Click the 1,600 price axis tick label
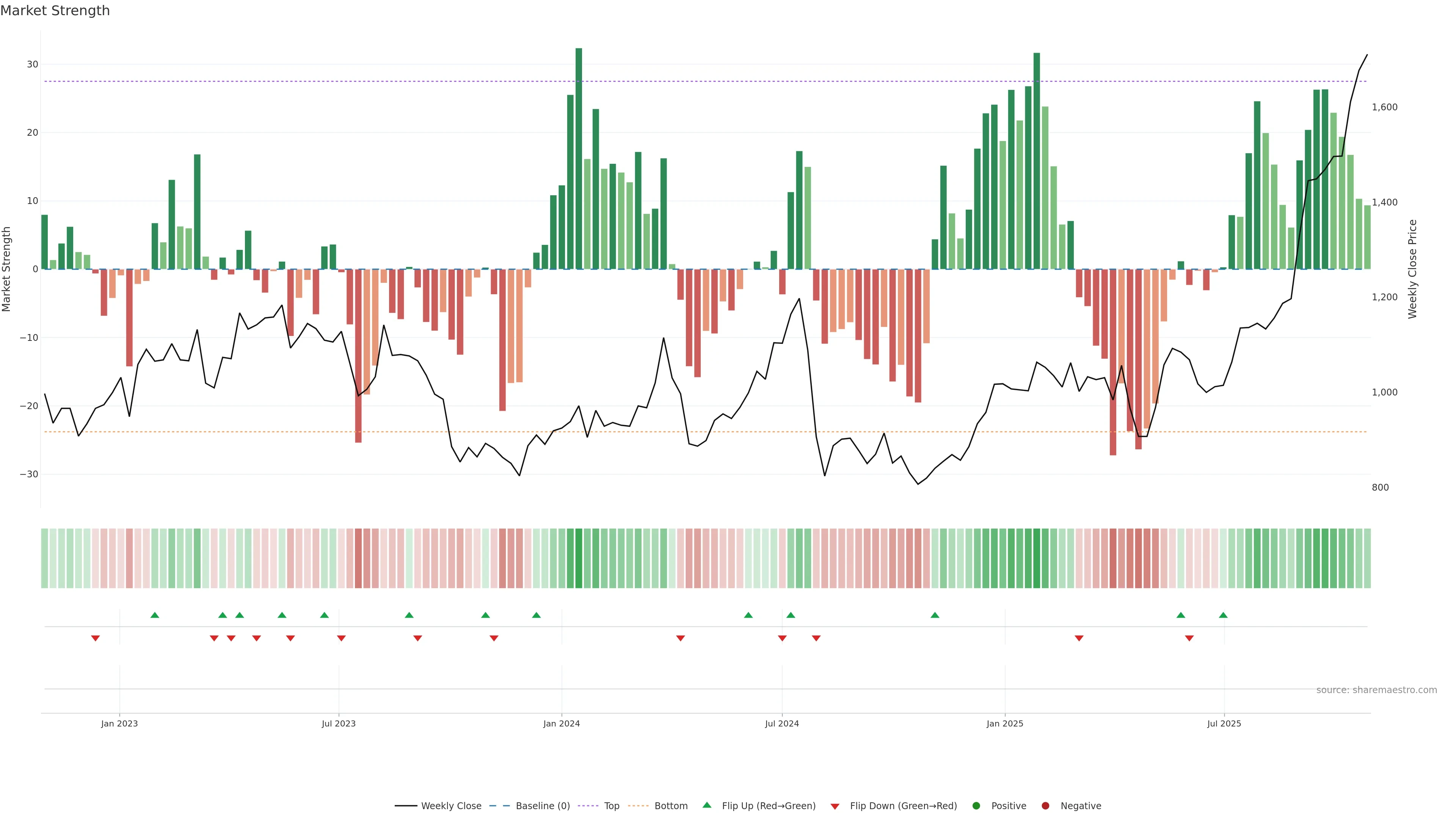Image resolution: width=1456 pixels, height=819 pixels. (1384, 107)
